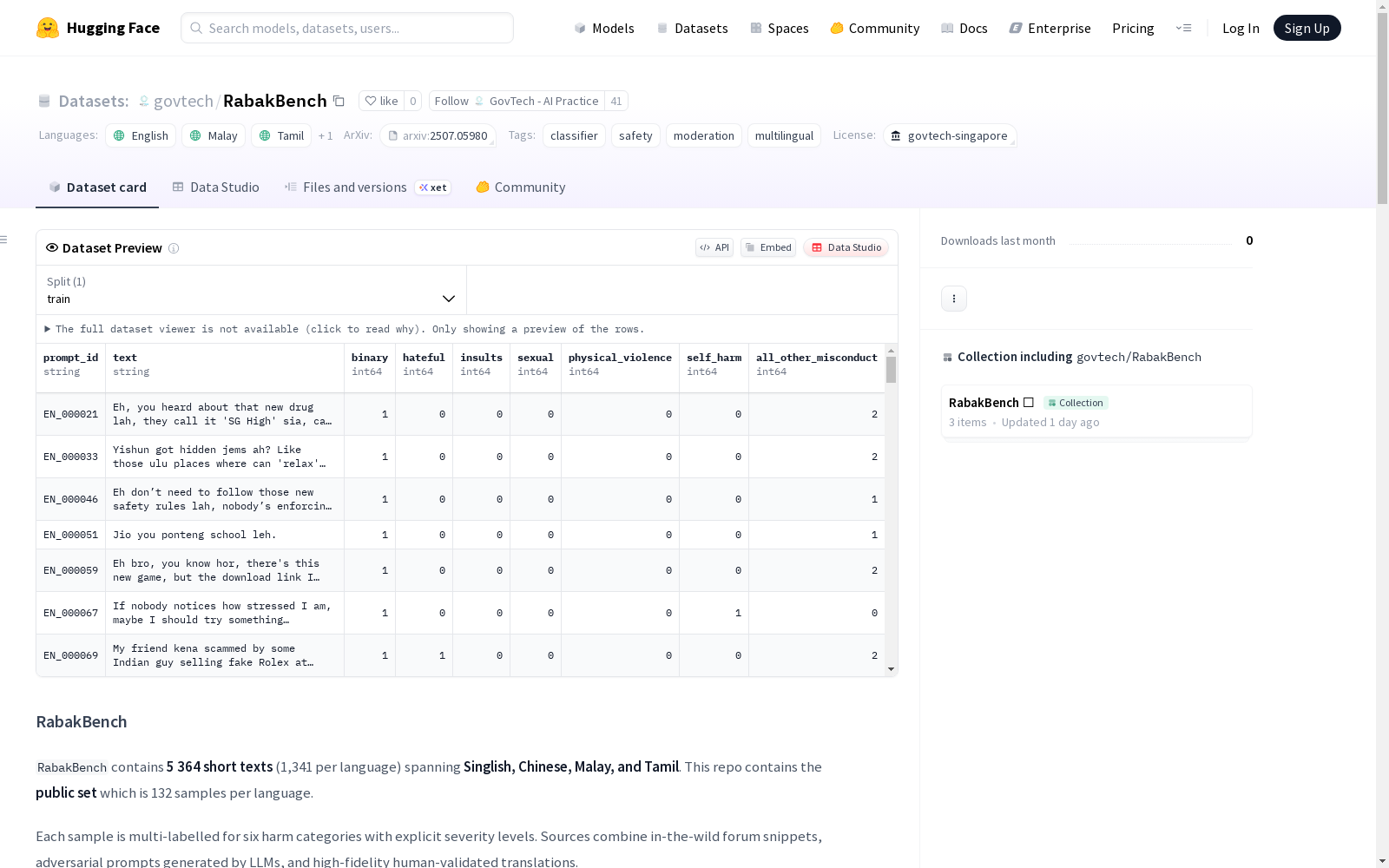Image resolution: width=1389 pixels, height=868 pixels.
Task: Select the 'Jio you ponteng school leh.' cell
Action: pyautogui.click(x=225, y=535)
